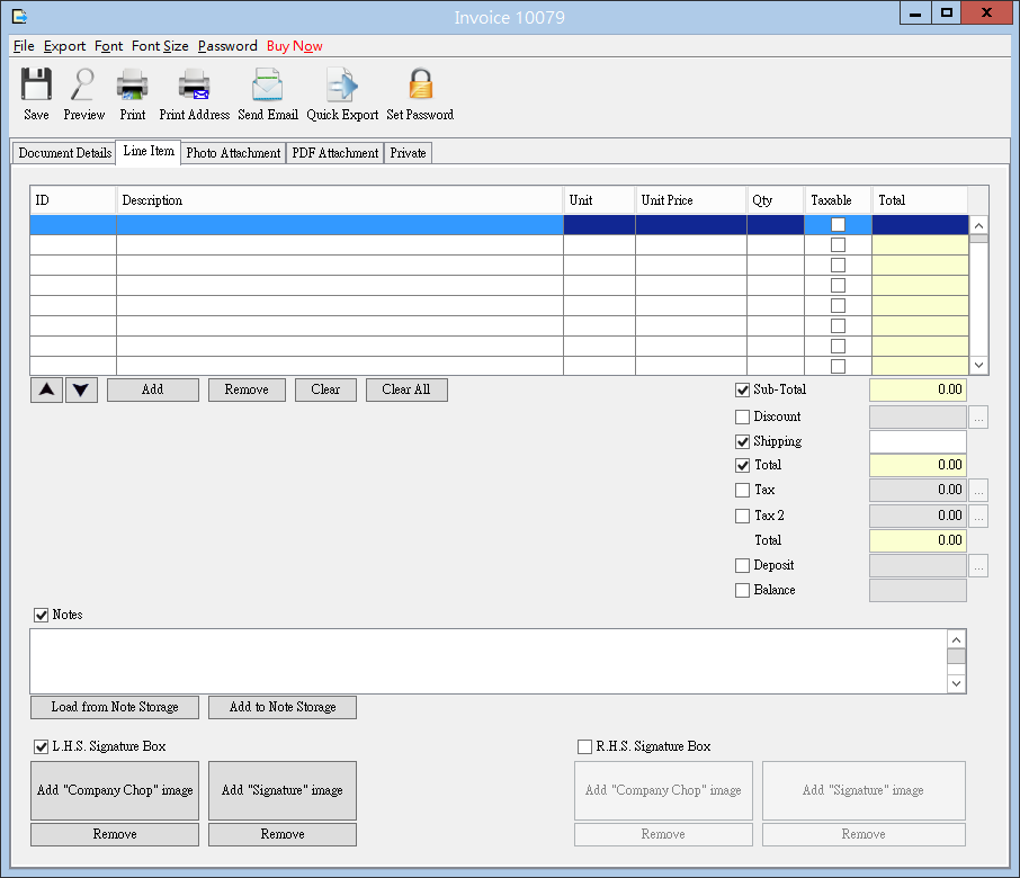
Task: Open the Password menu
Action: 228,46
